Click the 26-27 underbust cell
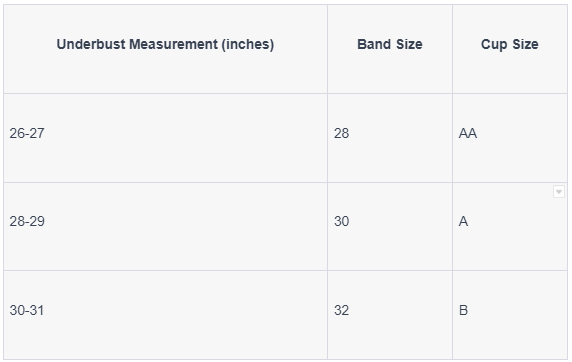Image resolution: width=572 pixels, height=362 pixels. coord(165,138)
